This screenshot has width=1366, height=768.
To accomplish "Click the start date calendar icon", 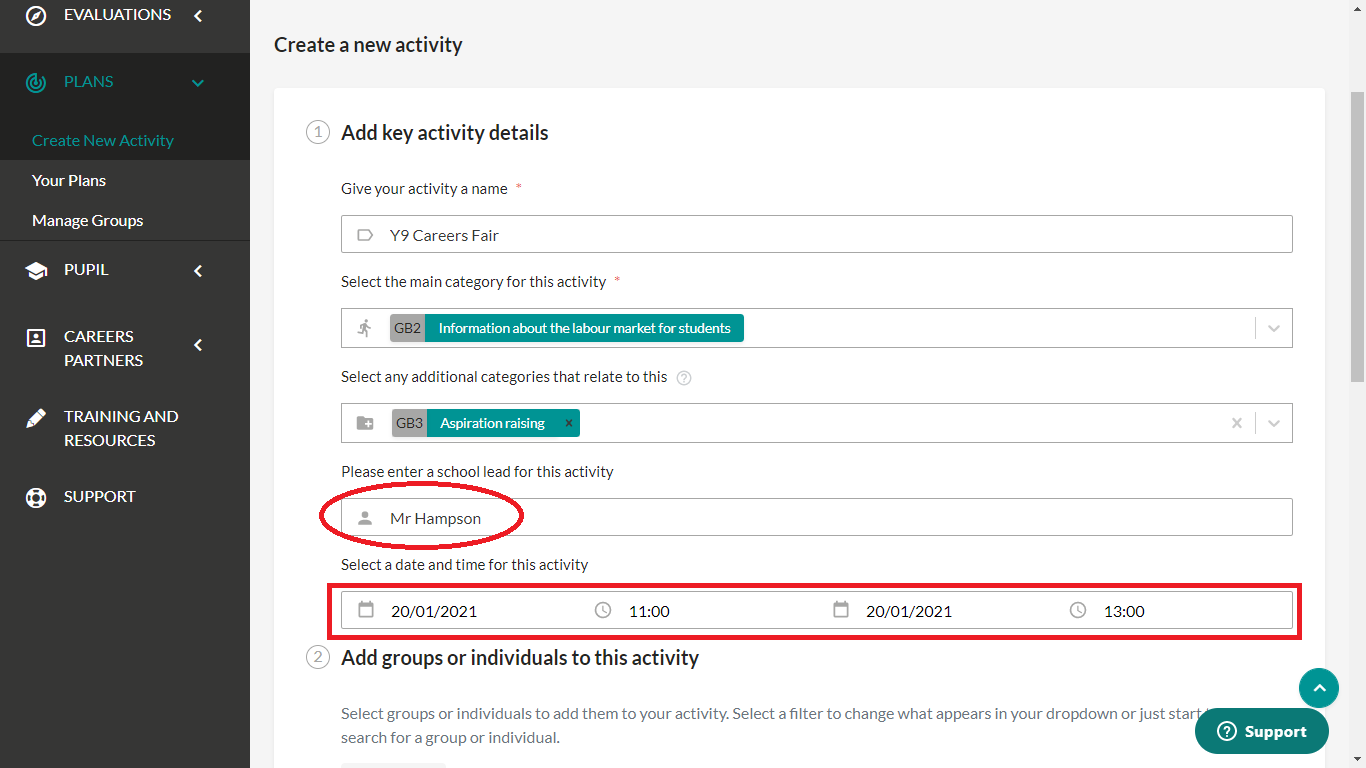I will pos(366,610).
